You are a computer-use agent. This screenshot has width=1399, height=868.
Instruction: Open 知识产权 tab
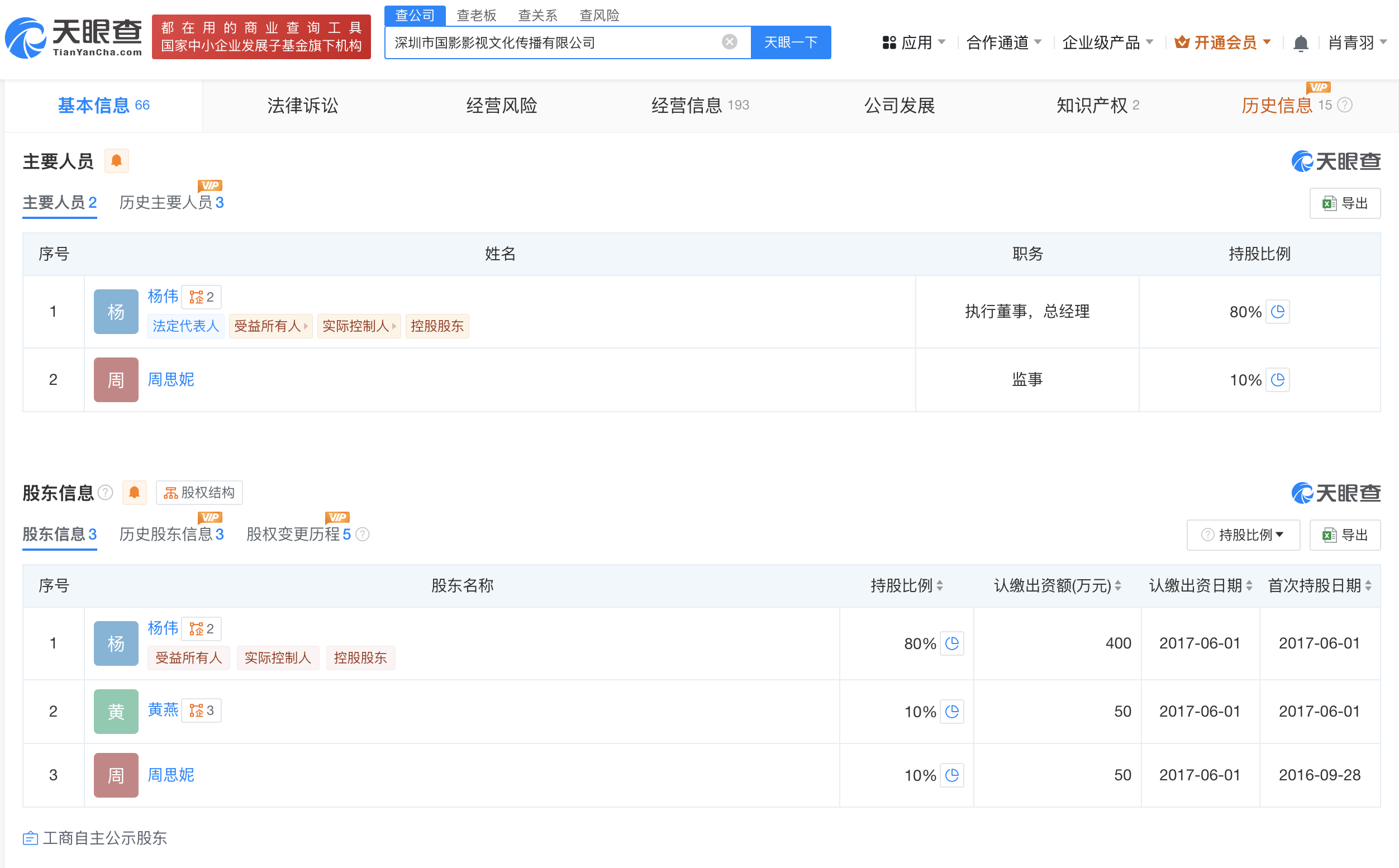(x=1098, y=106)
